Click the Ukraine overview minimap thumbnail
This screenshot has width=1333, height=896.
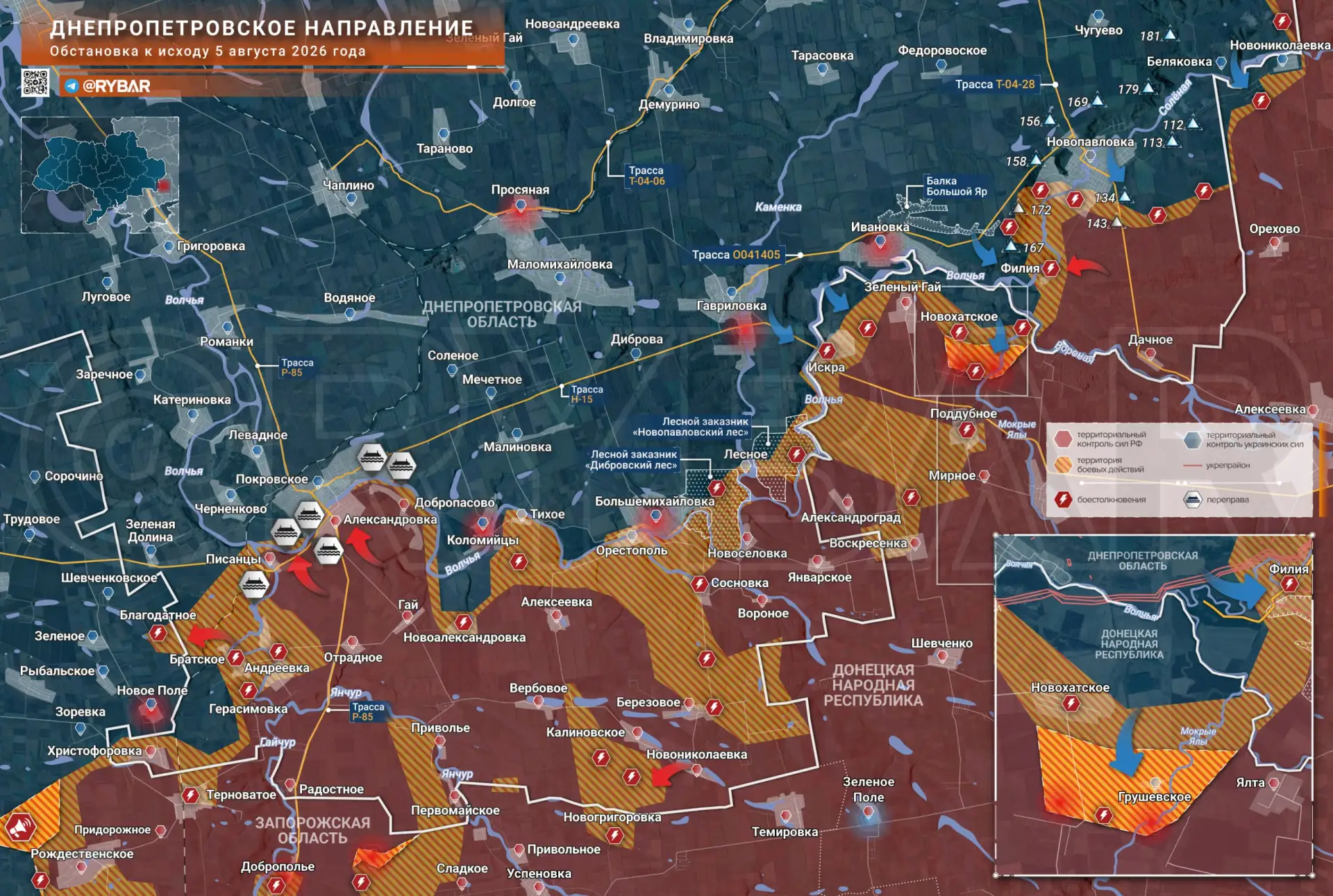[100, 175]
